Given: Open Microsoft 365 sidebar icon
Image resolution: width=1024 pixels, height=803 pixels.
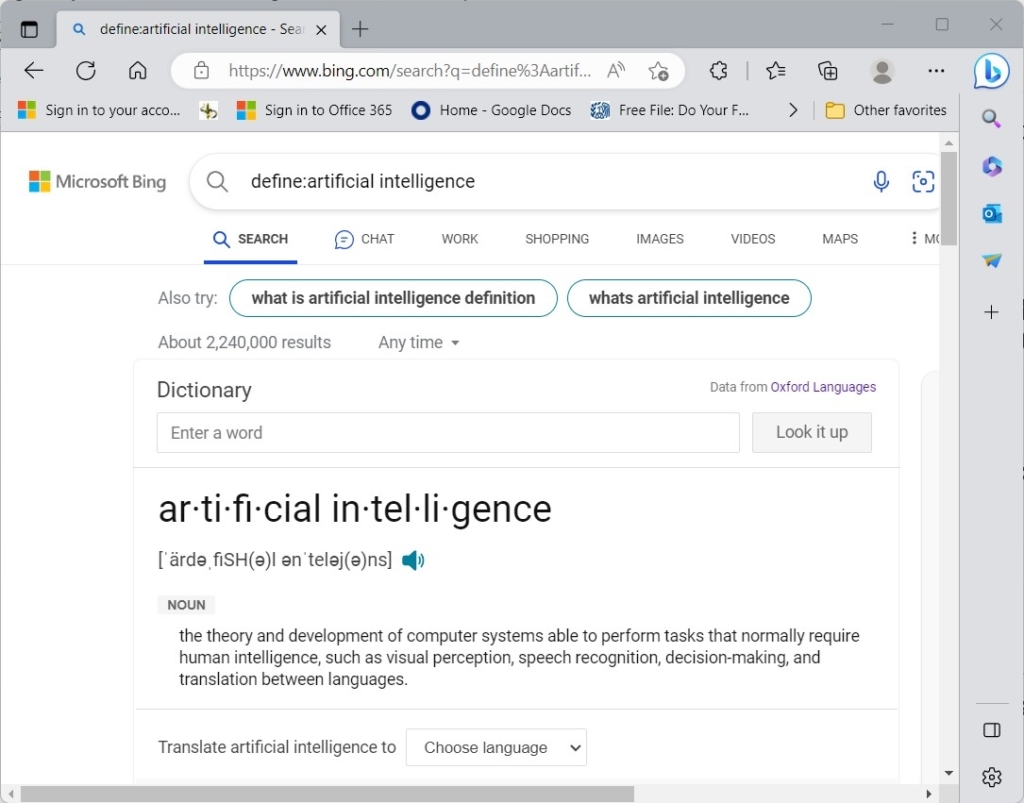Looking at the screenshot, I should 991,166.
